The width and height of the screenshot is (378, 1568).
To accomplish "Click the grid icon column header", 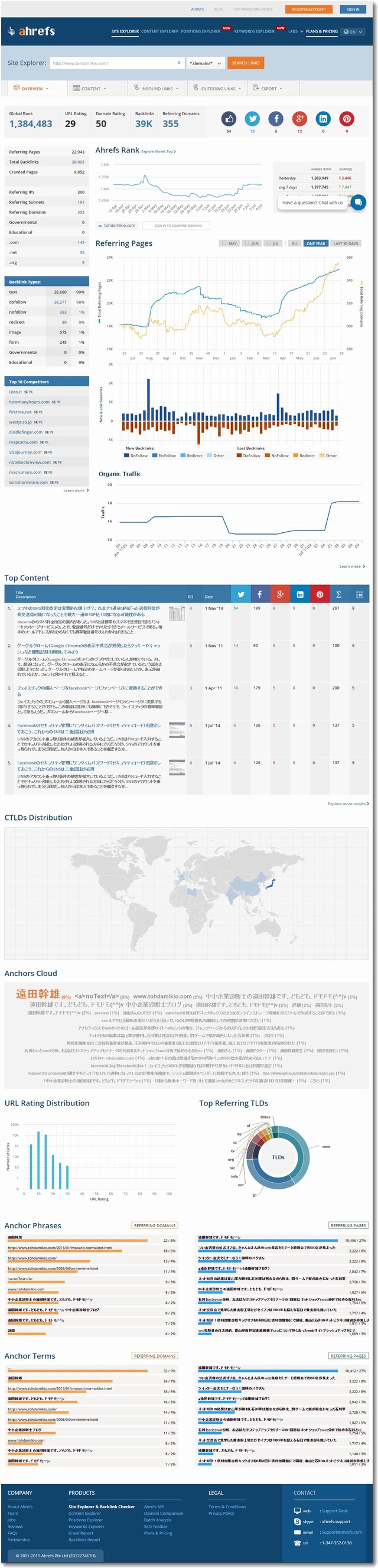I will (359, 594).
